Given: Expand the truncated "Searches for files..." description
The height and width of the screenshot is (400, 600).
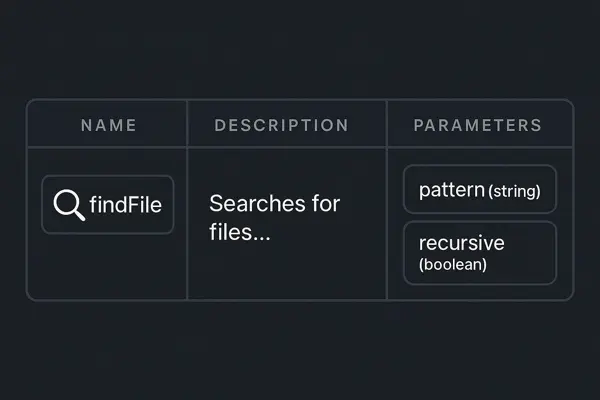Looking at the screenshot, I should [275, 217].
